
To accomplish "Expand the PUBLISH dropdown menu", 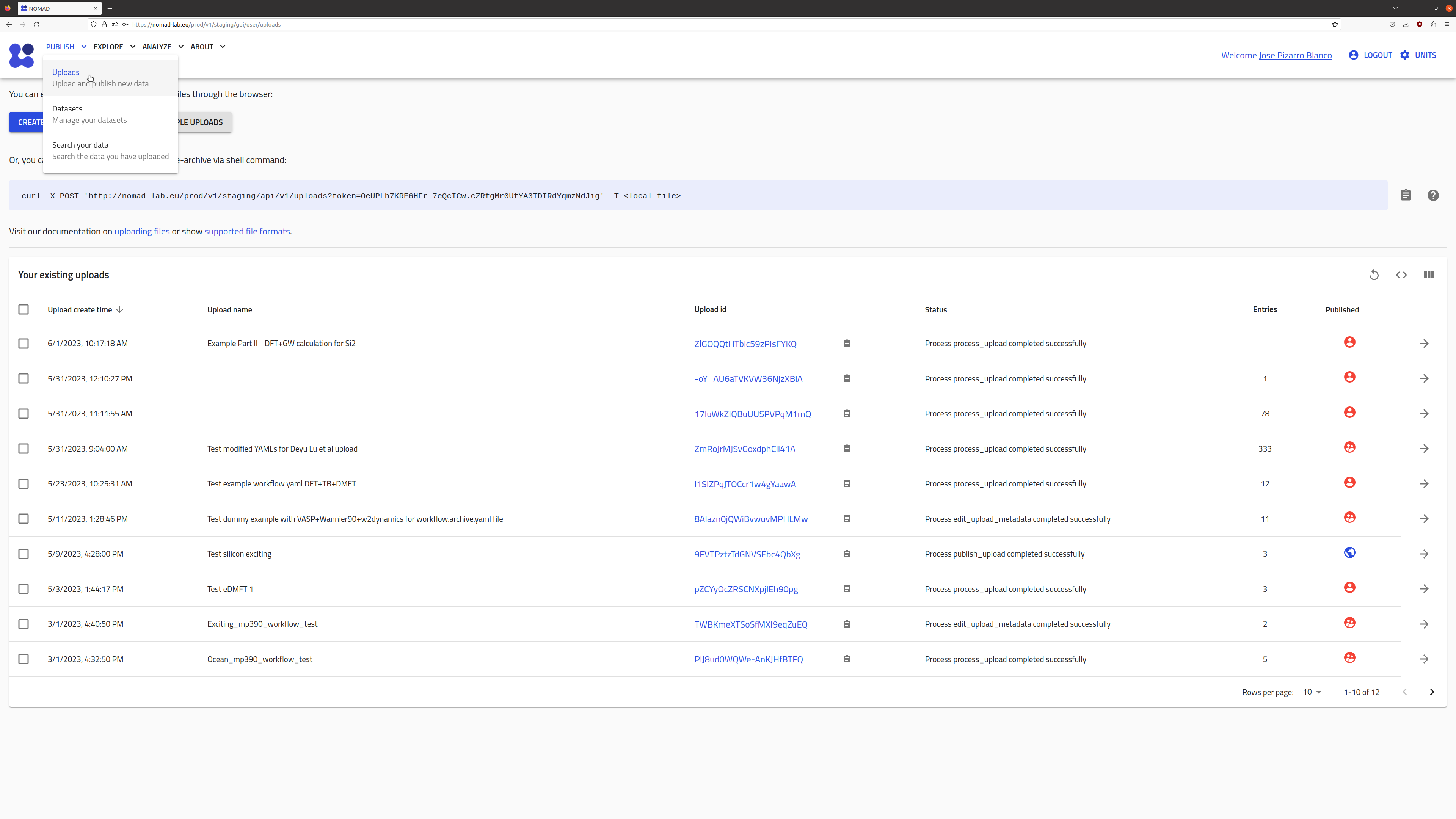I will [65, 46].
